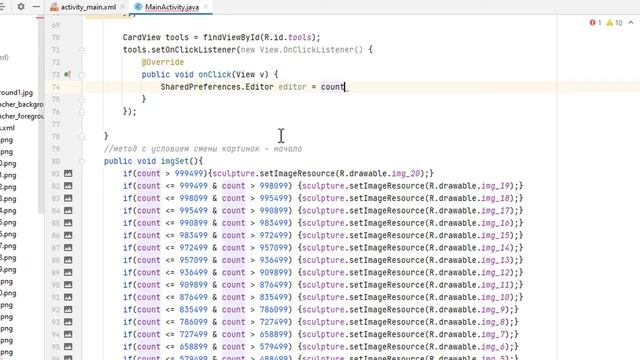
Task: Close the MainActivity.java tab
Action: [205, 7]
